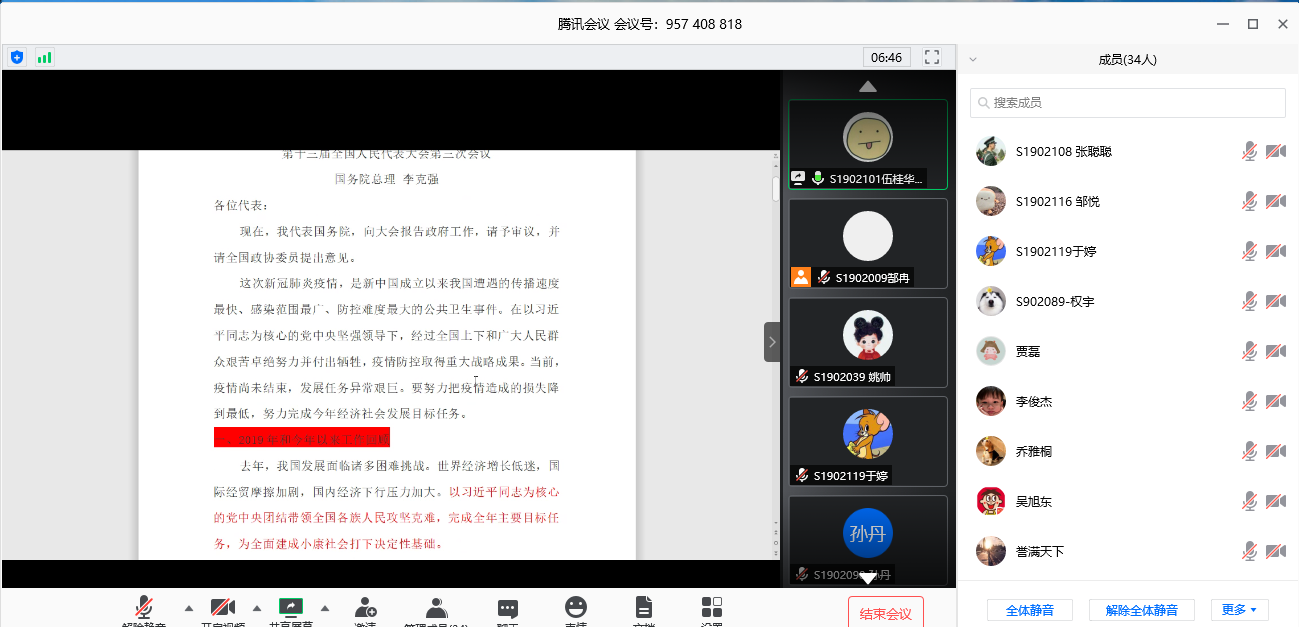Open the emoji reactions icon
Viewport: 1299px width, 627px height.
click(576, 607)
